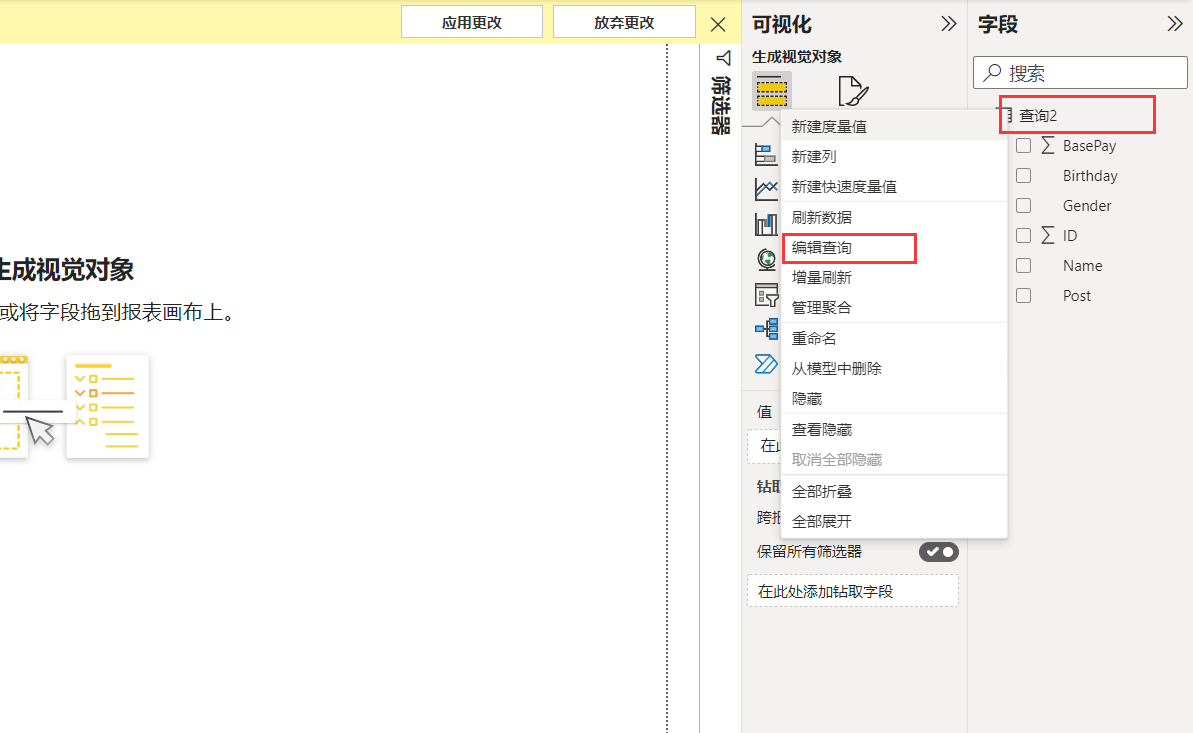Click the 应用更改 button

[472, 22]
